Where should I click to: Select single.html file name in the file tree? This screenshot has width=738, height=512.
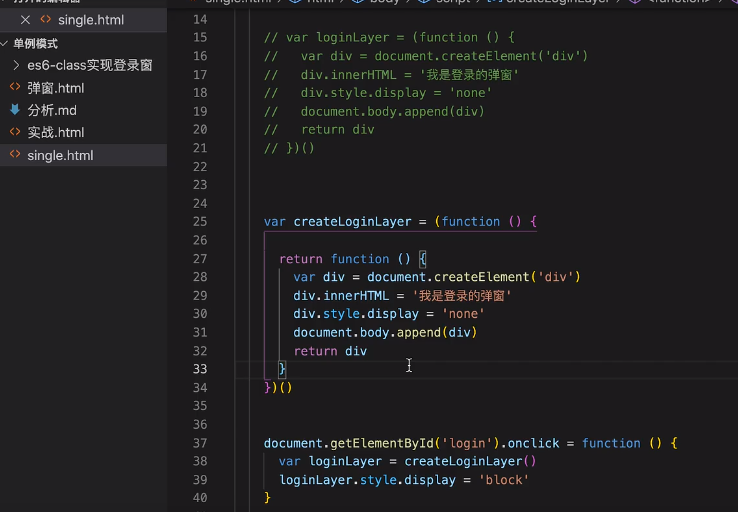(60, 155)
